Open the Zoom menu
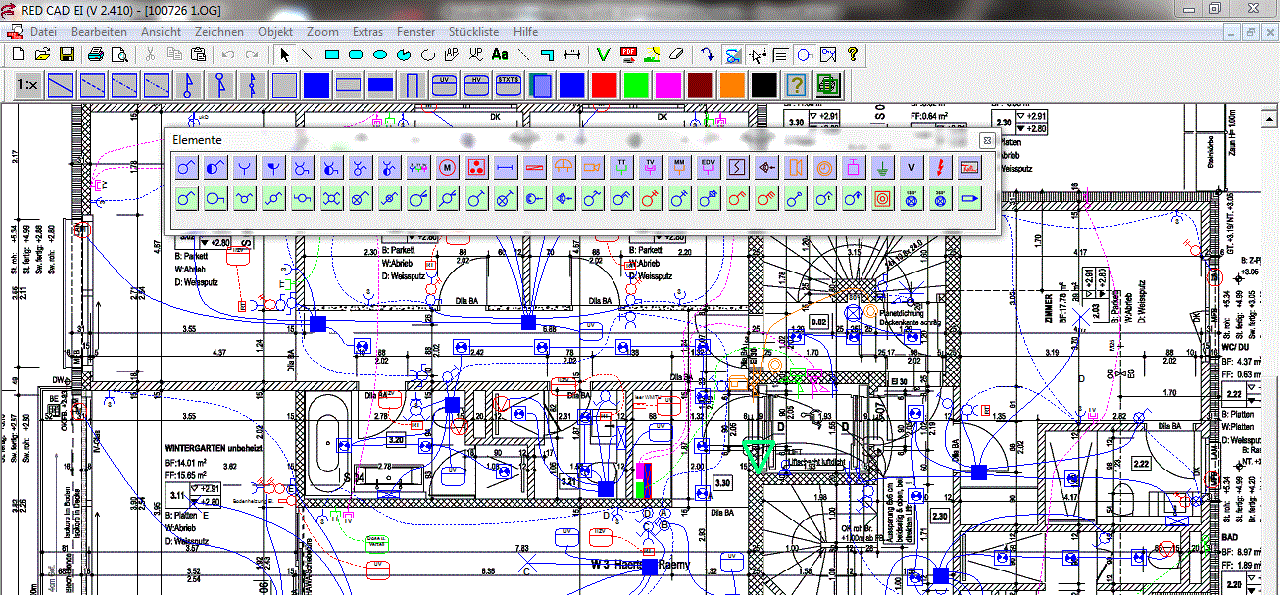 click(323, 32)
